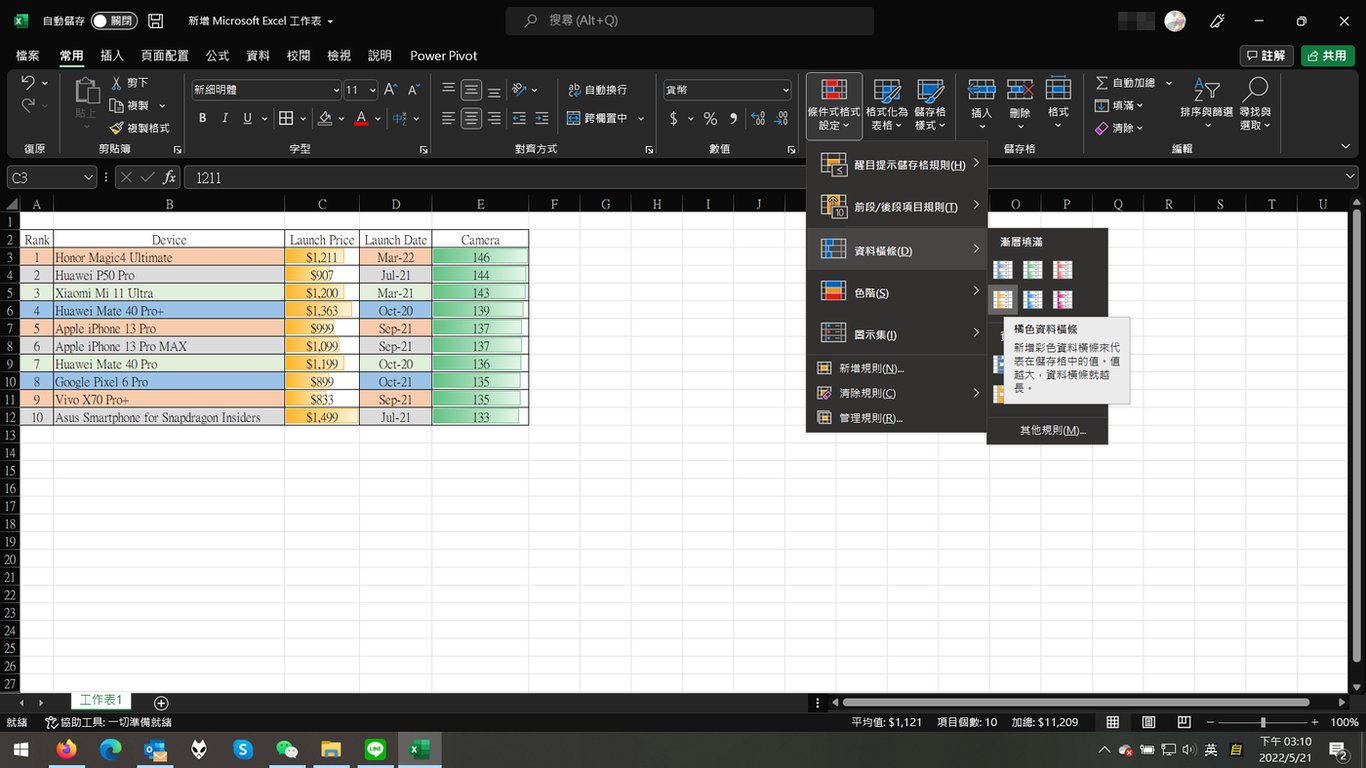Click 其他規則 (More Rules) in data bar submenu

coord(1047,430)
